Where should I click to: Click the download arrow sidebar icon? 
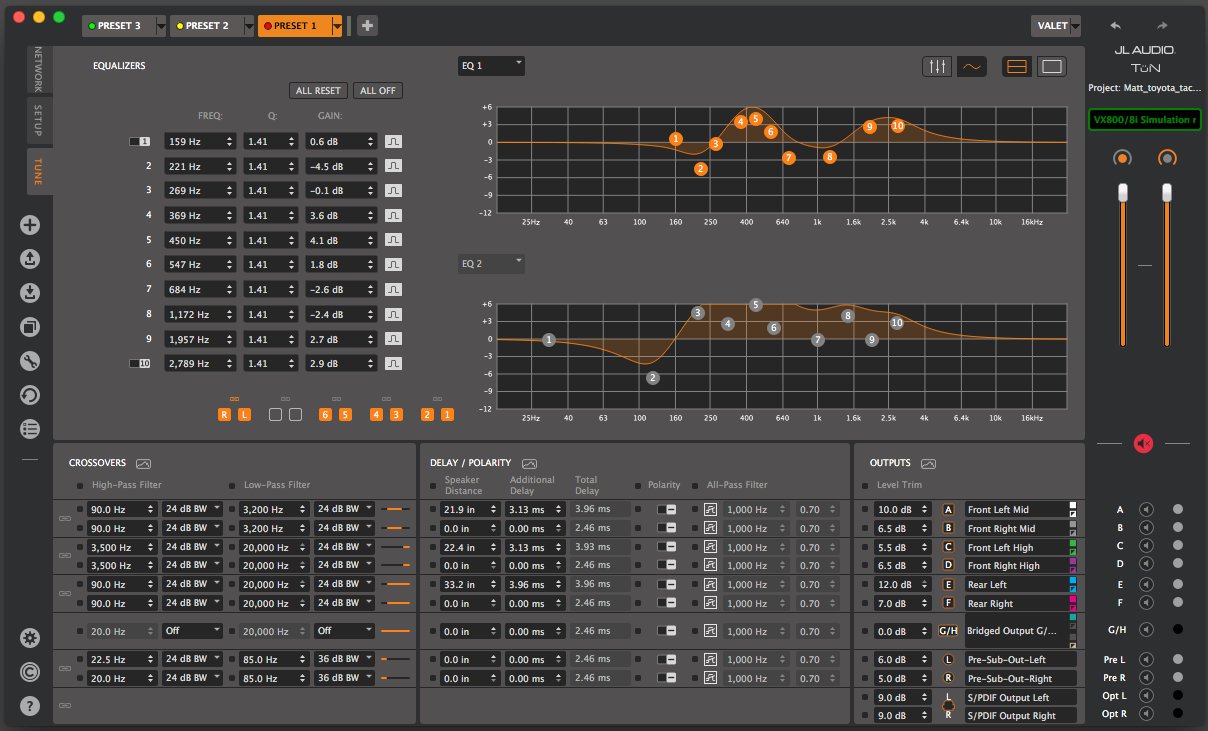(x=30, y=293)
